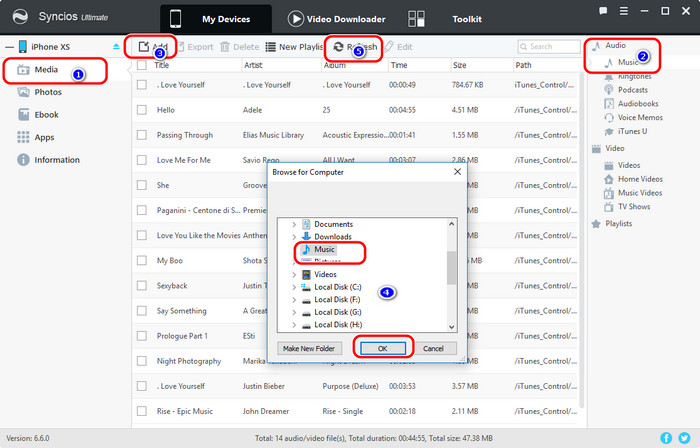
Task: Expand Videos folder in Browse dialog
Action: [294, 274]
